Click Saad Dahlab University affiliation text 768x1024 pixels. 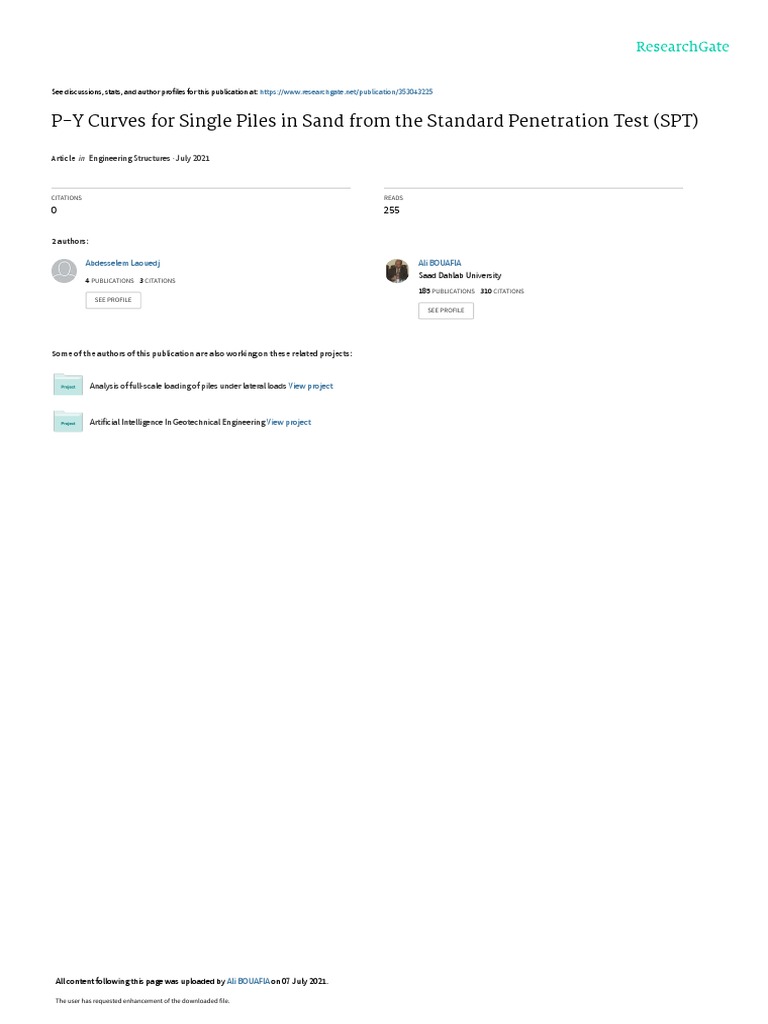(x=460, y=276)
